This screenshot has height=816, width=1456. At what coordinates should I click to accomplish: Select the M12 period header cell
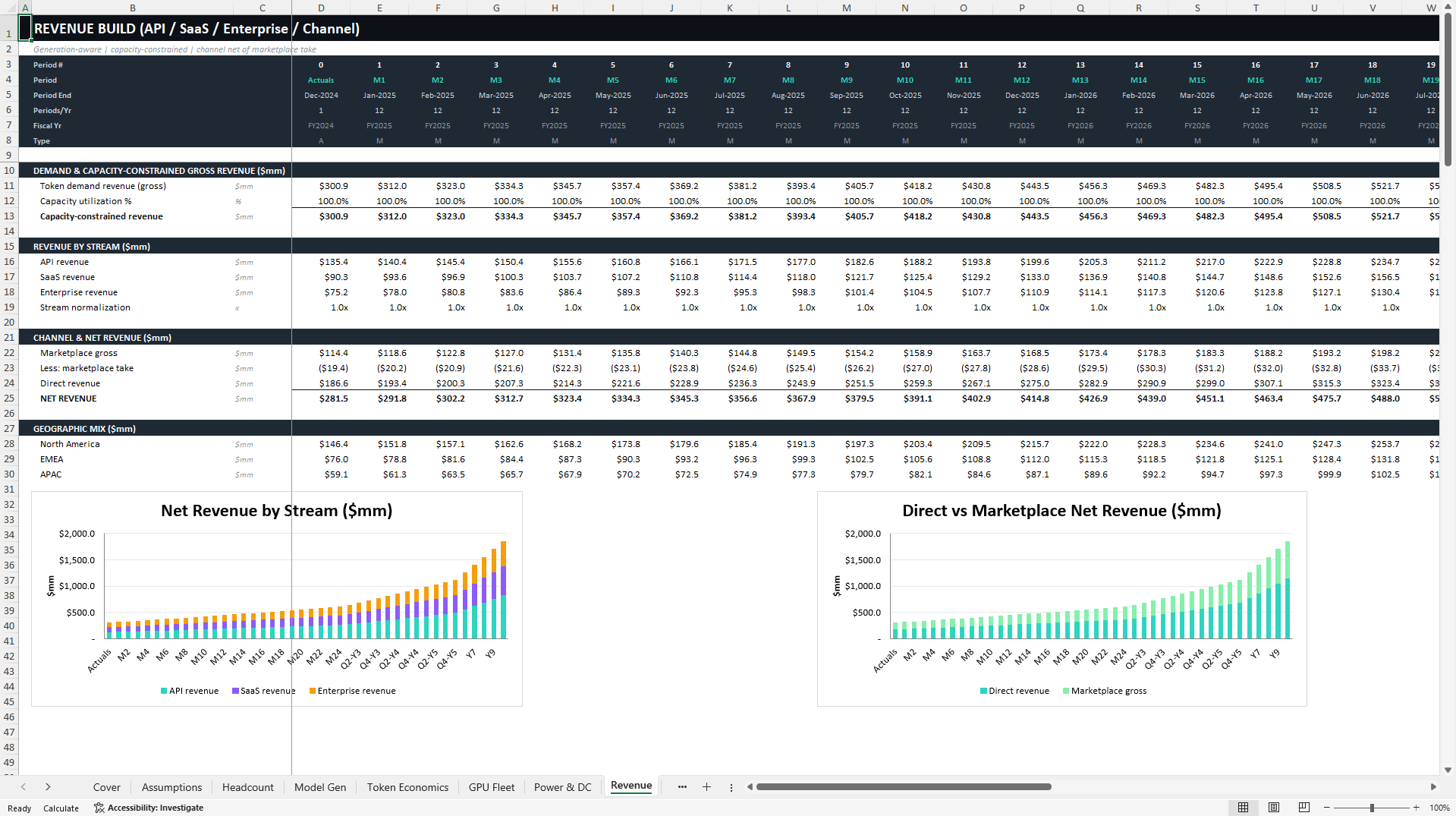pyautogui.click(x=1022, y=80)
